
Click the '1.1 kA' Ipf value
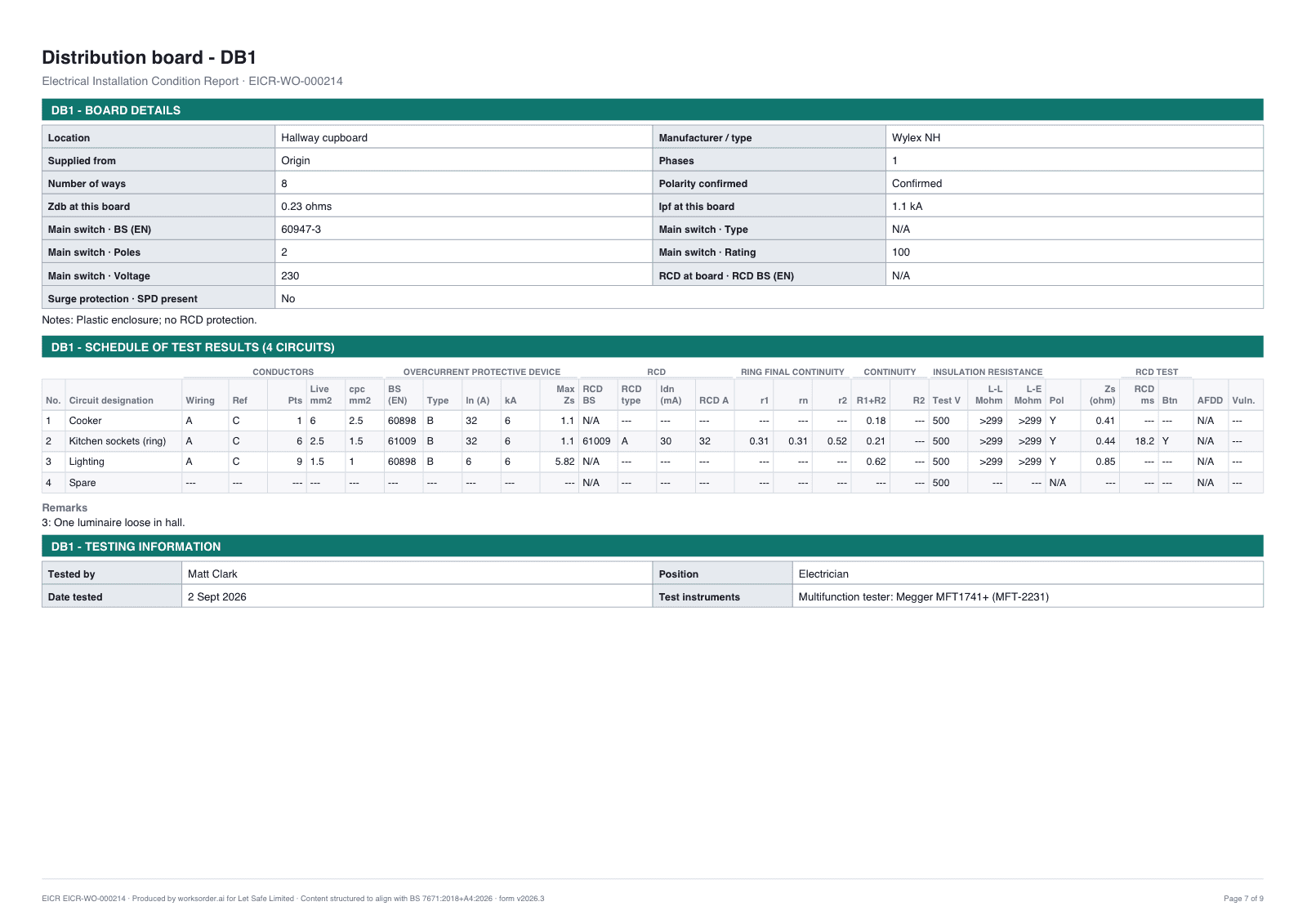[x=907, y=206]
